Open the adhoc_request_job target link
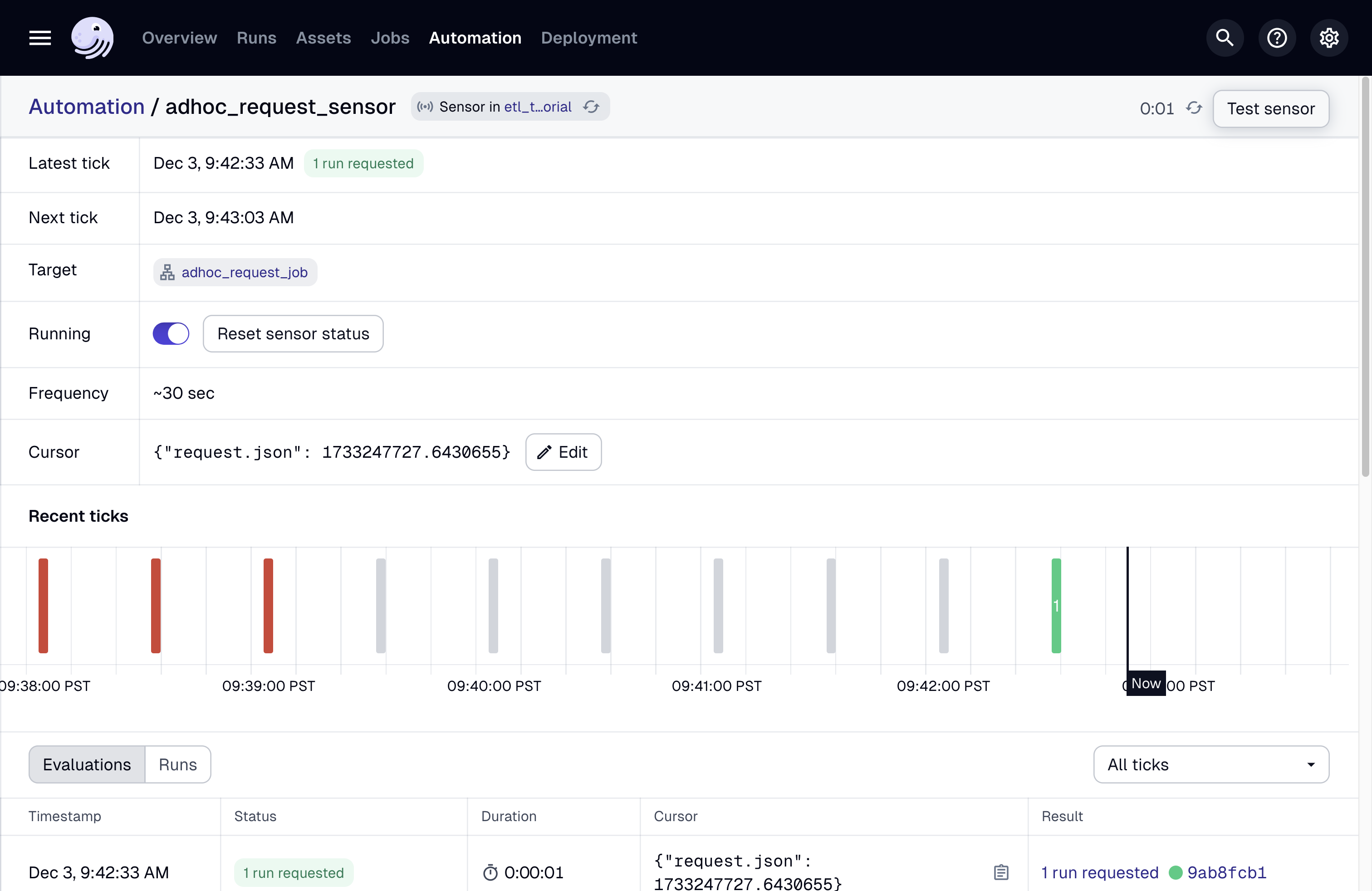 coord(245,272)
